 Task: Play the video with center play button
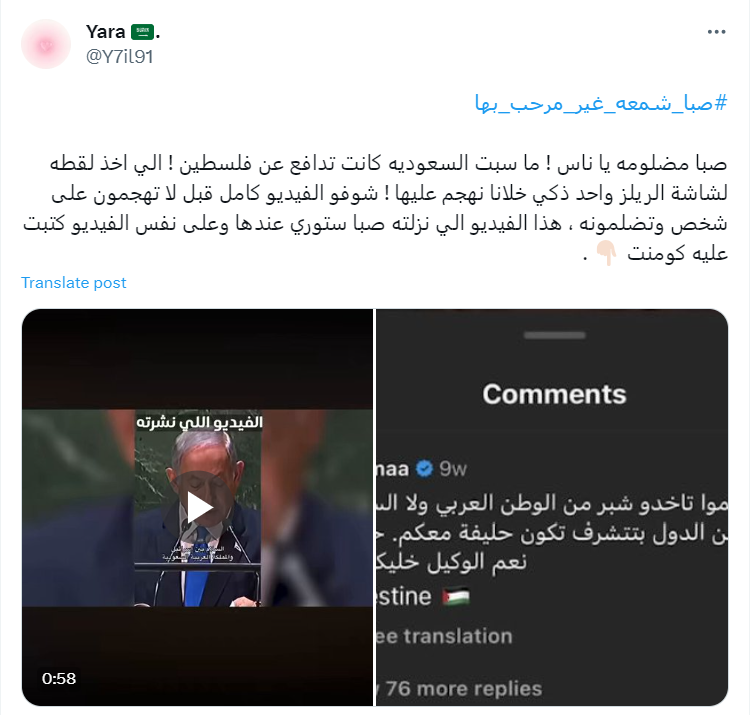coord(198,507)
